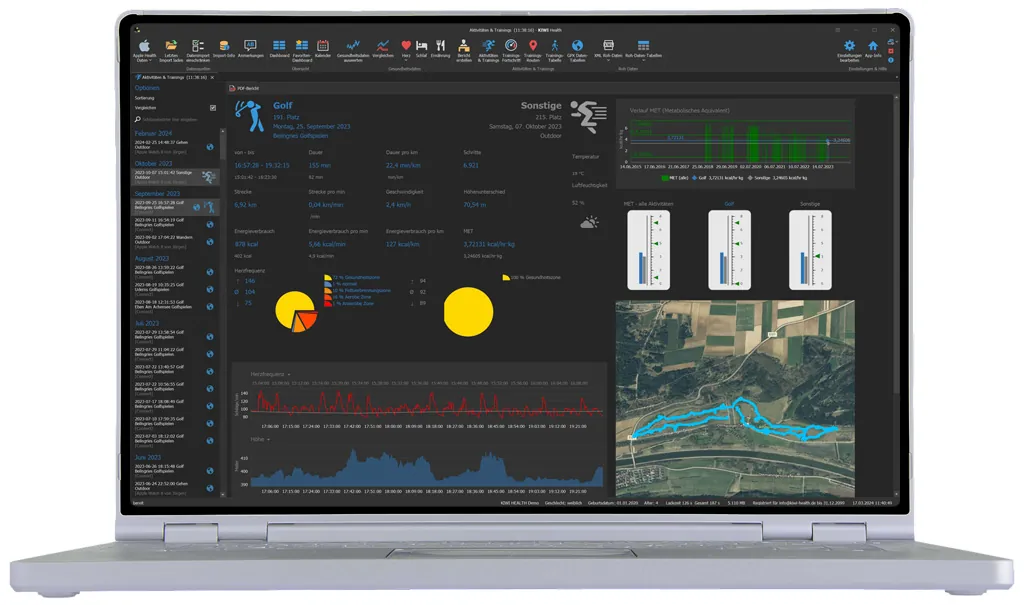The height and width of the screenshot is (605, 1024).
Task: Click Bericht erstellen icon
Action: tap(464, 47)
